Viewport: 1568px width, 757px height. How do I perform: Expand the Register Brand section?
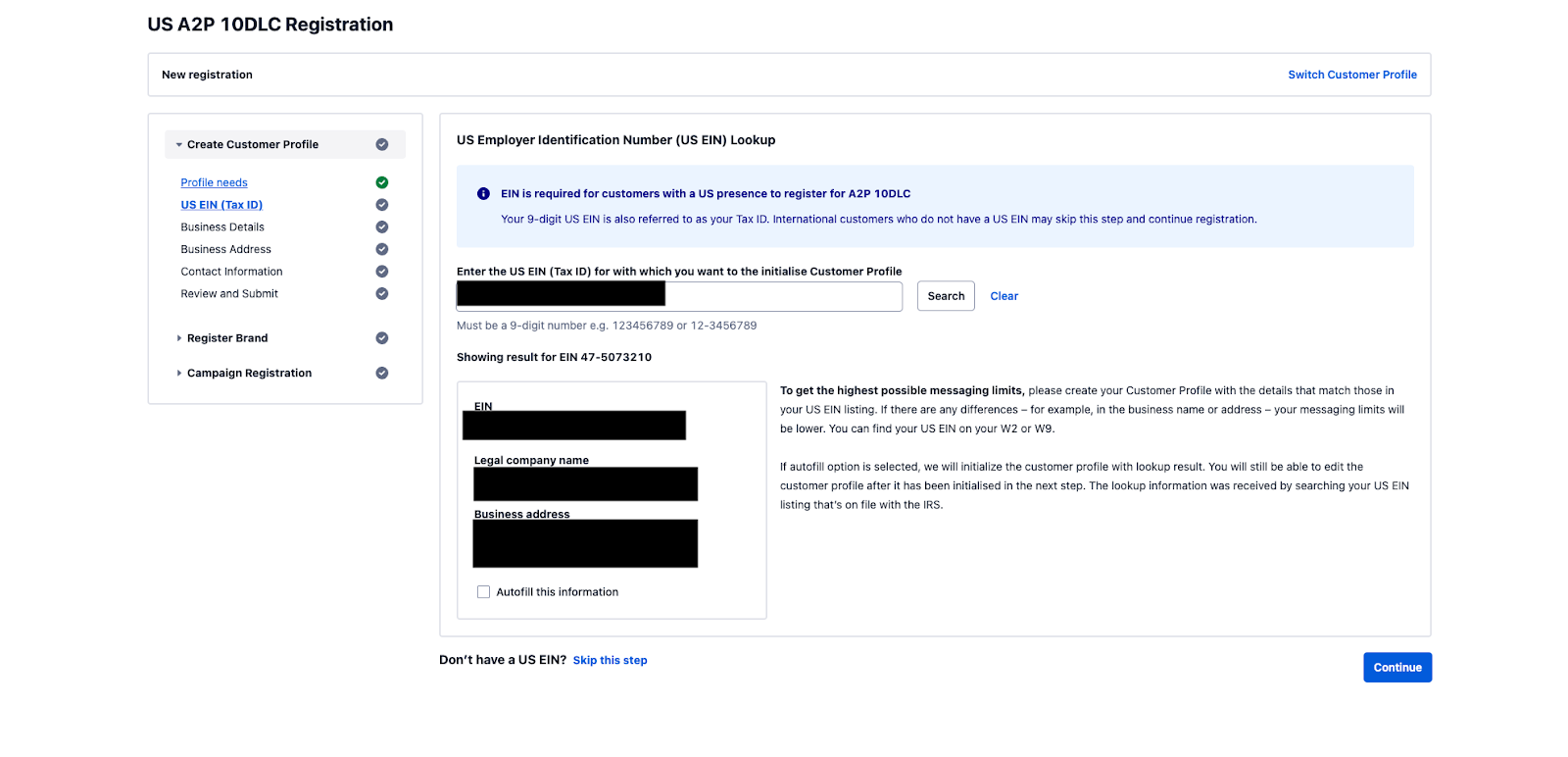pyautogui.click(x=179, y=338)
